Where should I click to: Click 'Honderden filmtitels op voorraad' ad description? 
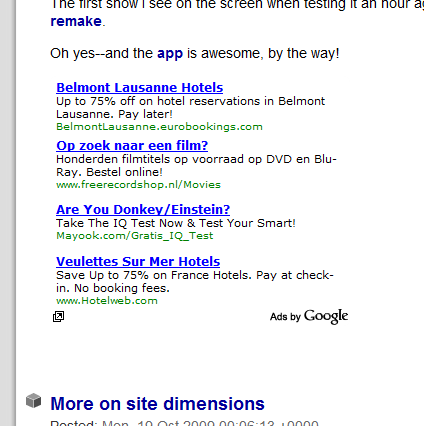(x=196, y=165)
